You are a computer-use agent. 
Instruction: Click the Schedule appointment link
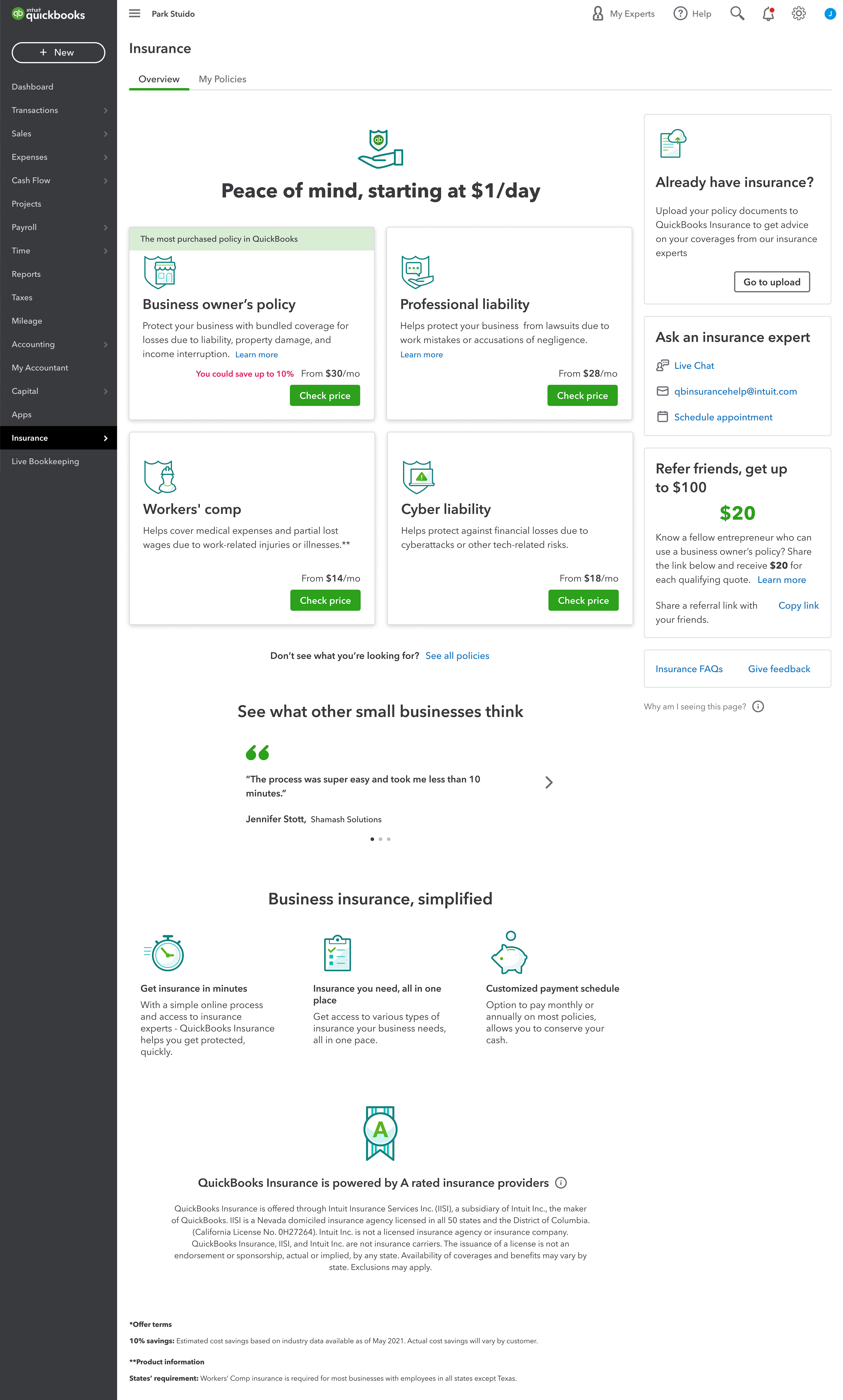point(723,417)
